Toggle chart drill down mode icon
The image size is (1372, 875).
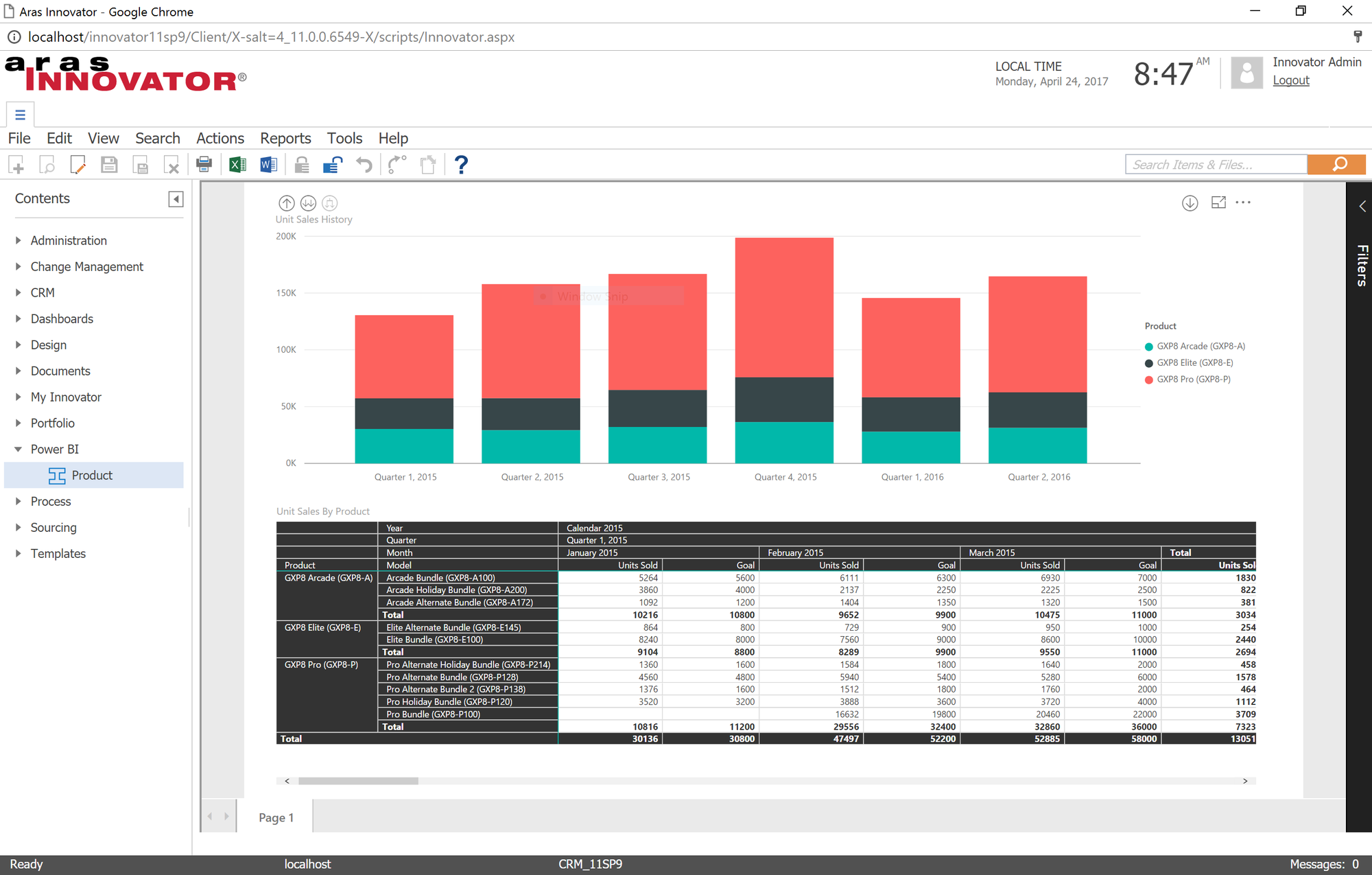(1190, 203)
